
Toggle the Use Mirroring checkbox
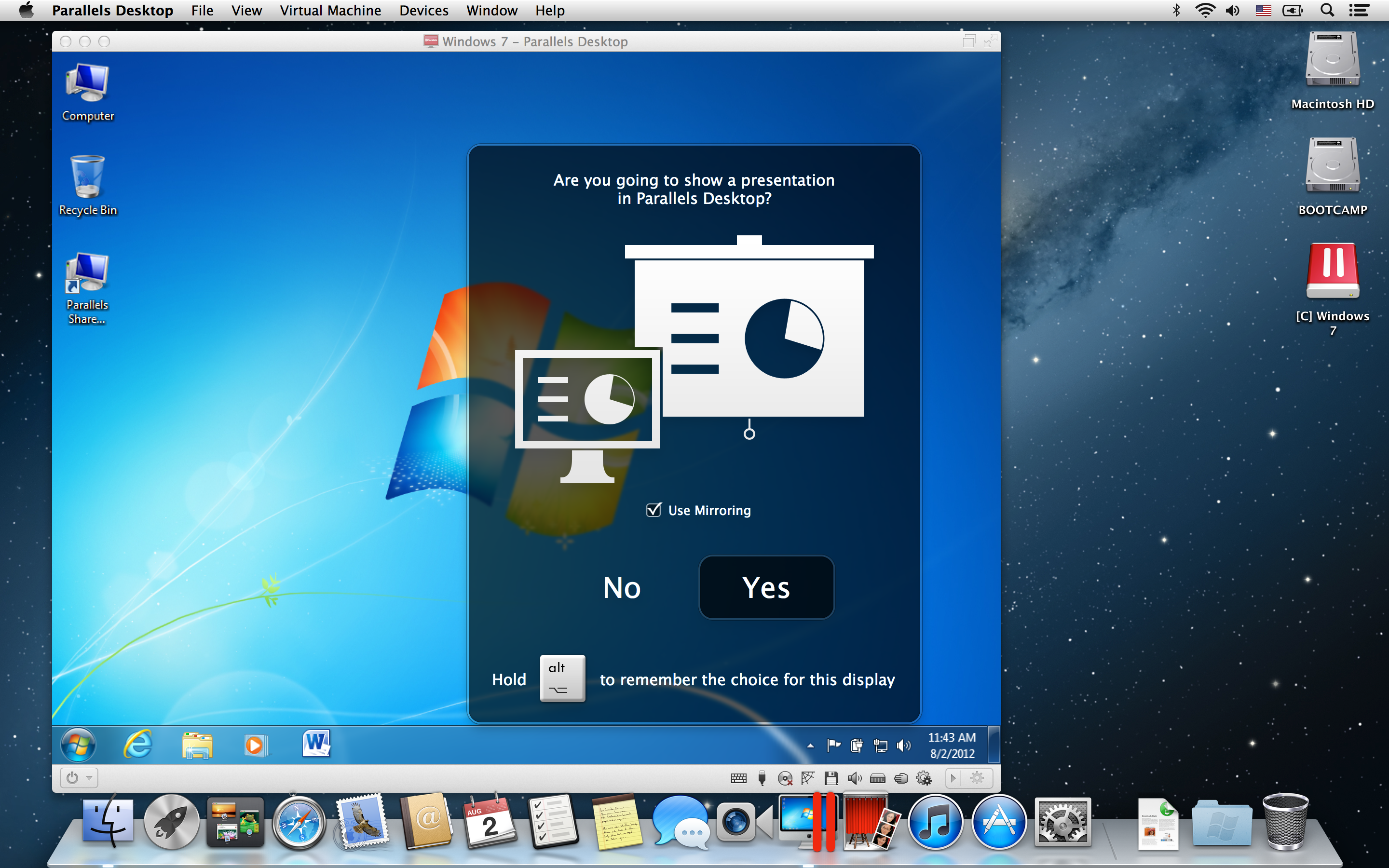pos(655,510)
